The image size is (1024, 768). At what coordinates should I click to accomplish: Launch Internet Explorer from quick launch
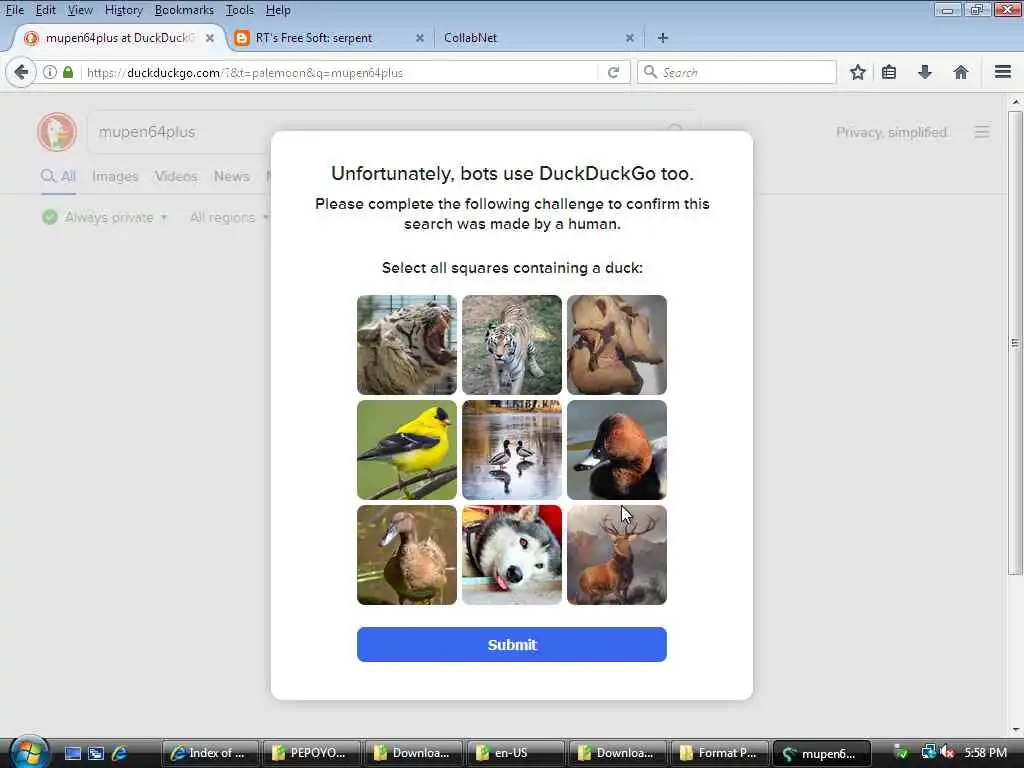[120, 753]
